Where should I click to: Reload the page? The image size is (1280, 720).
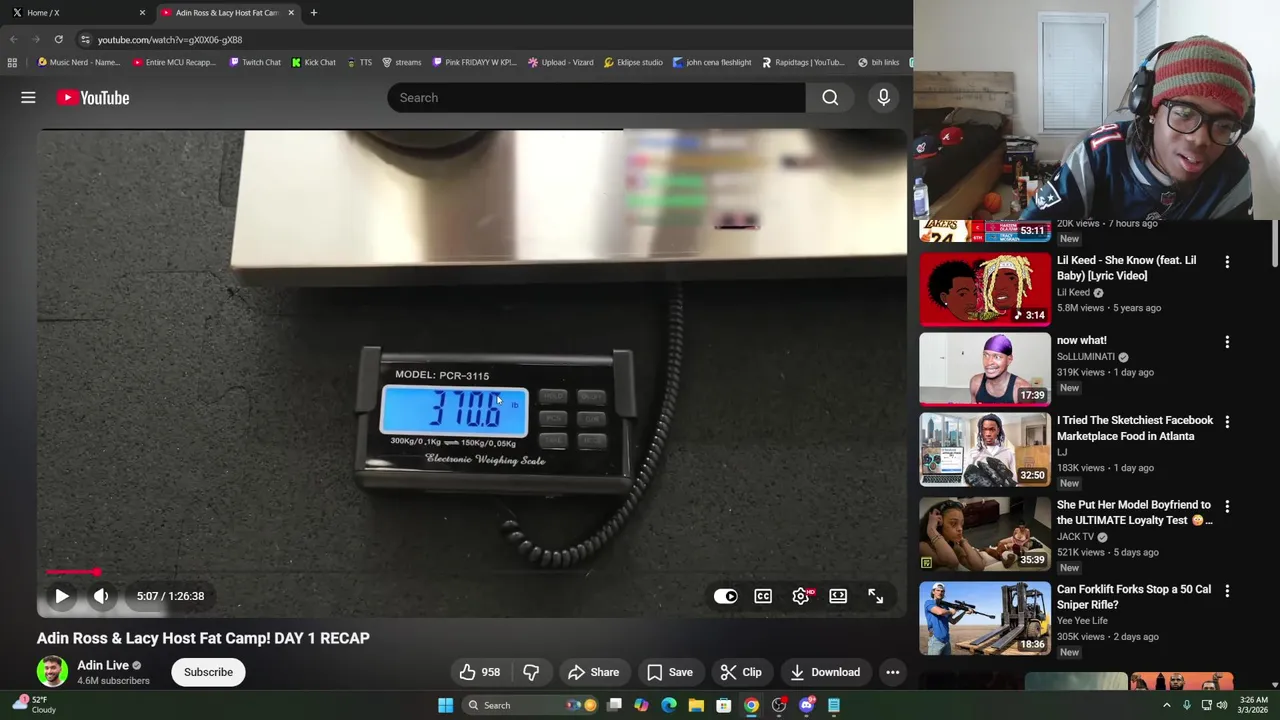(x=58, y=39)
